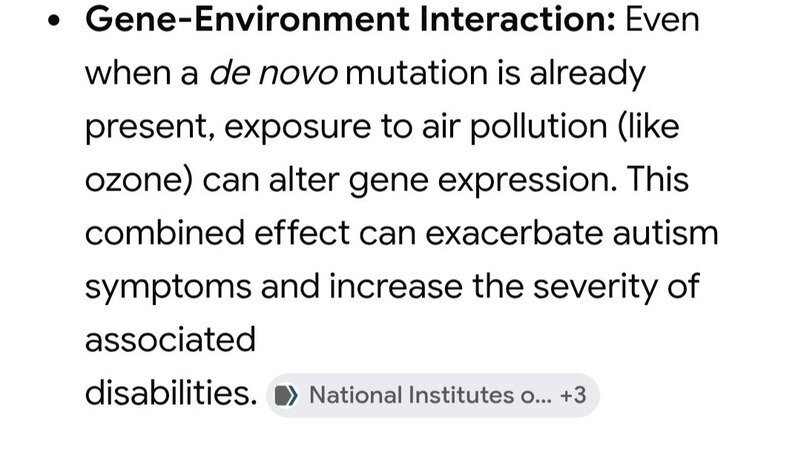Screen dimensions: 800x450
Task: Expand the +3 additional sources count
Action: tap(573, 395)
